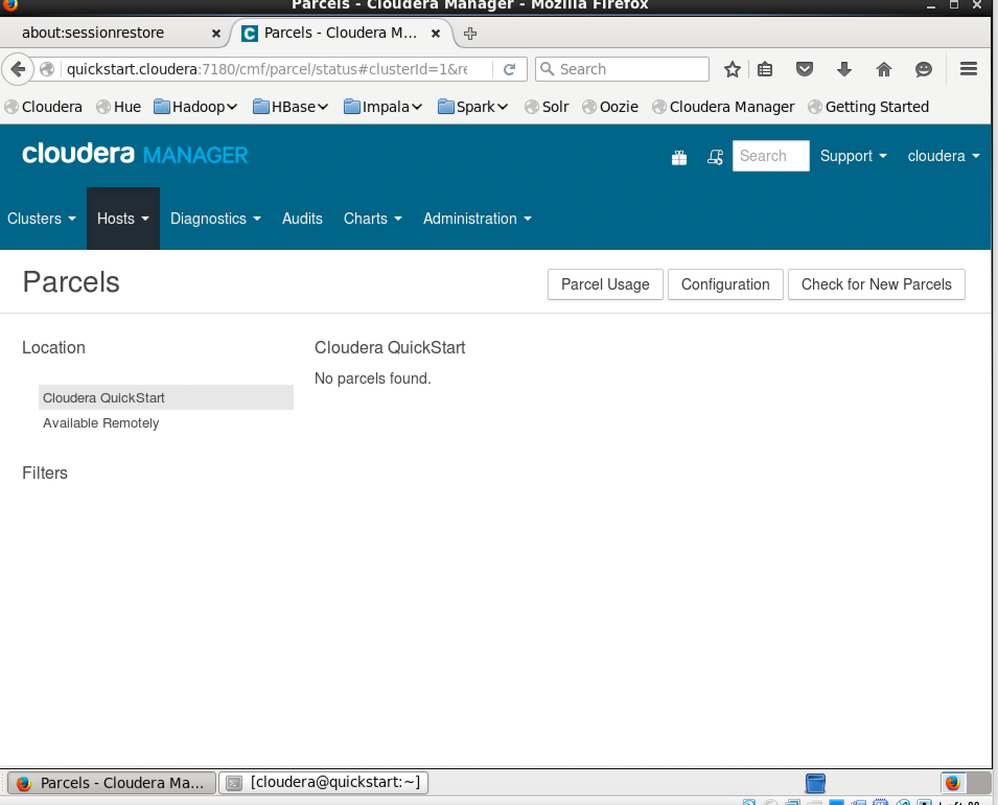This screenshot has width=998, height=805.
Task: Open the bookmarks list icon
Action: [x=765, y=69]
